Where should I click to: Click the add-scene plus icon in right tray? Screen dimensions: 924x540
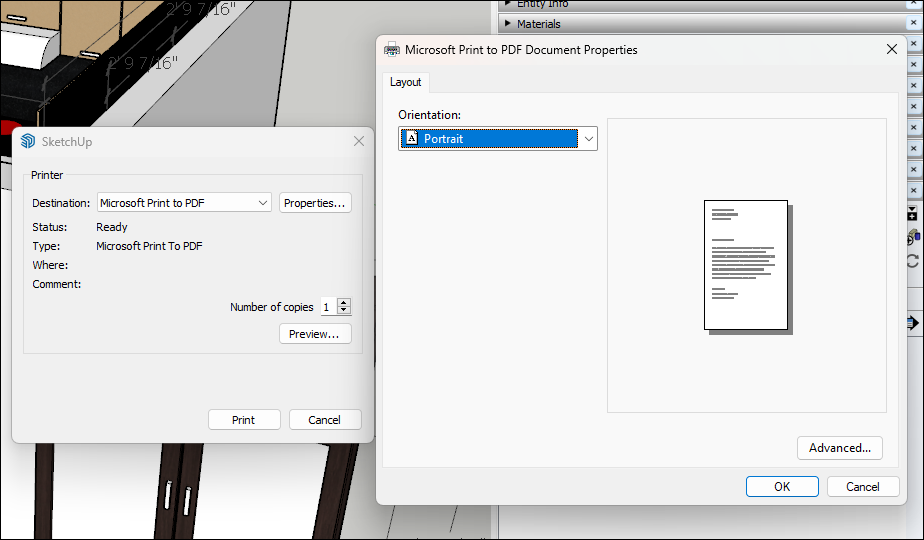point(912,213)
